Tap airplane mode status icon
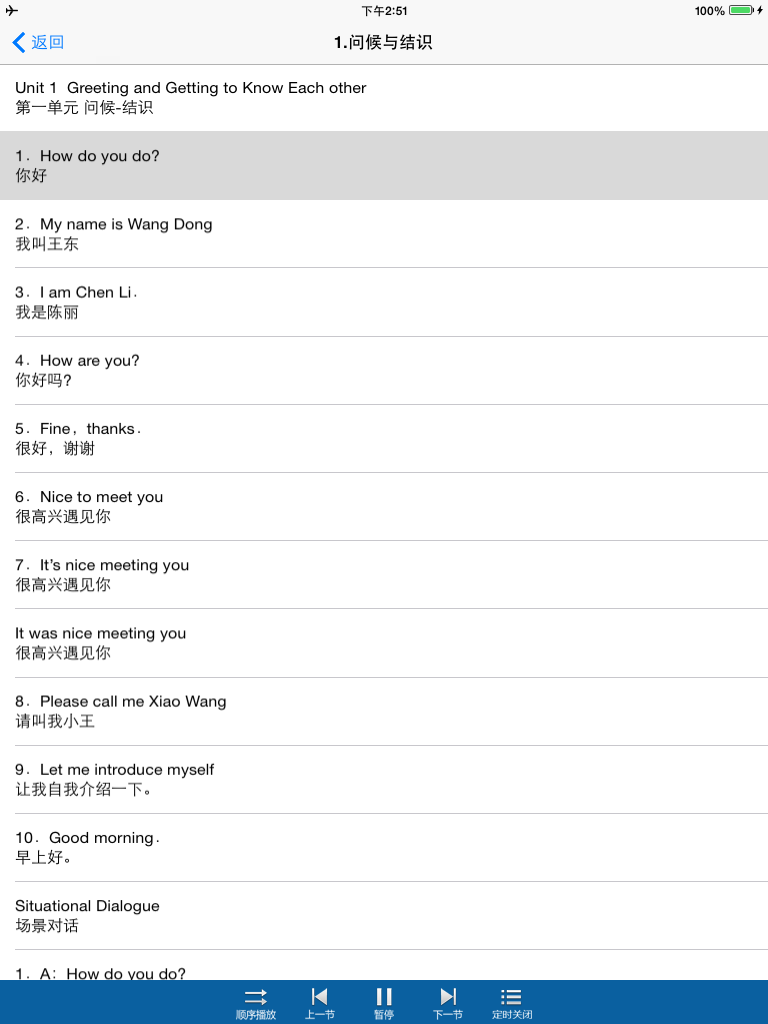768x1024 pixels. click(12, 10)
